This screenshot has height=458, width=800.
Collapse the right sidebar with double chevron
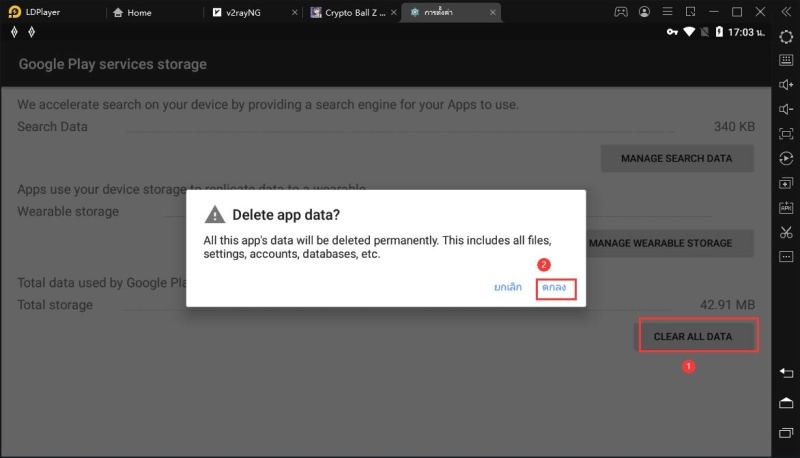click(x=786, y=12)
